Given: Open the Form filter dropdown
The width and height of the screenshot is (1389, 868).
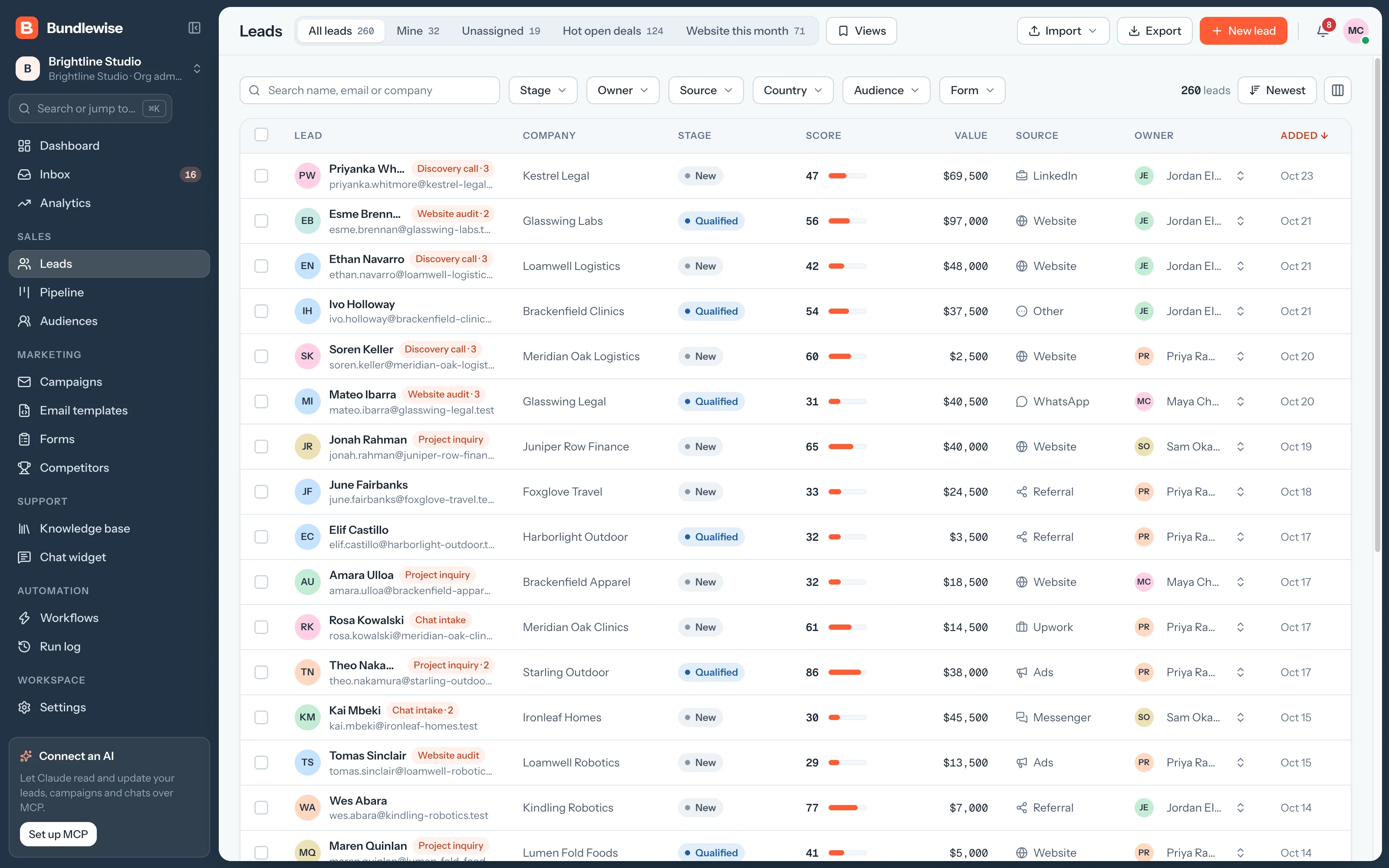Looking at the screenshot, I should [972, 90].
